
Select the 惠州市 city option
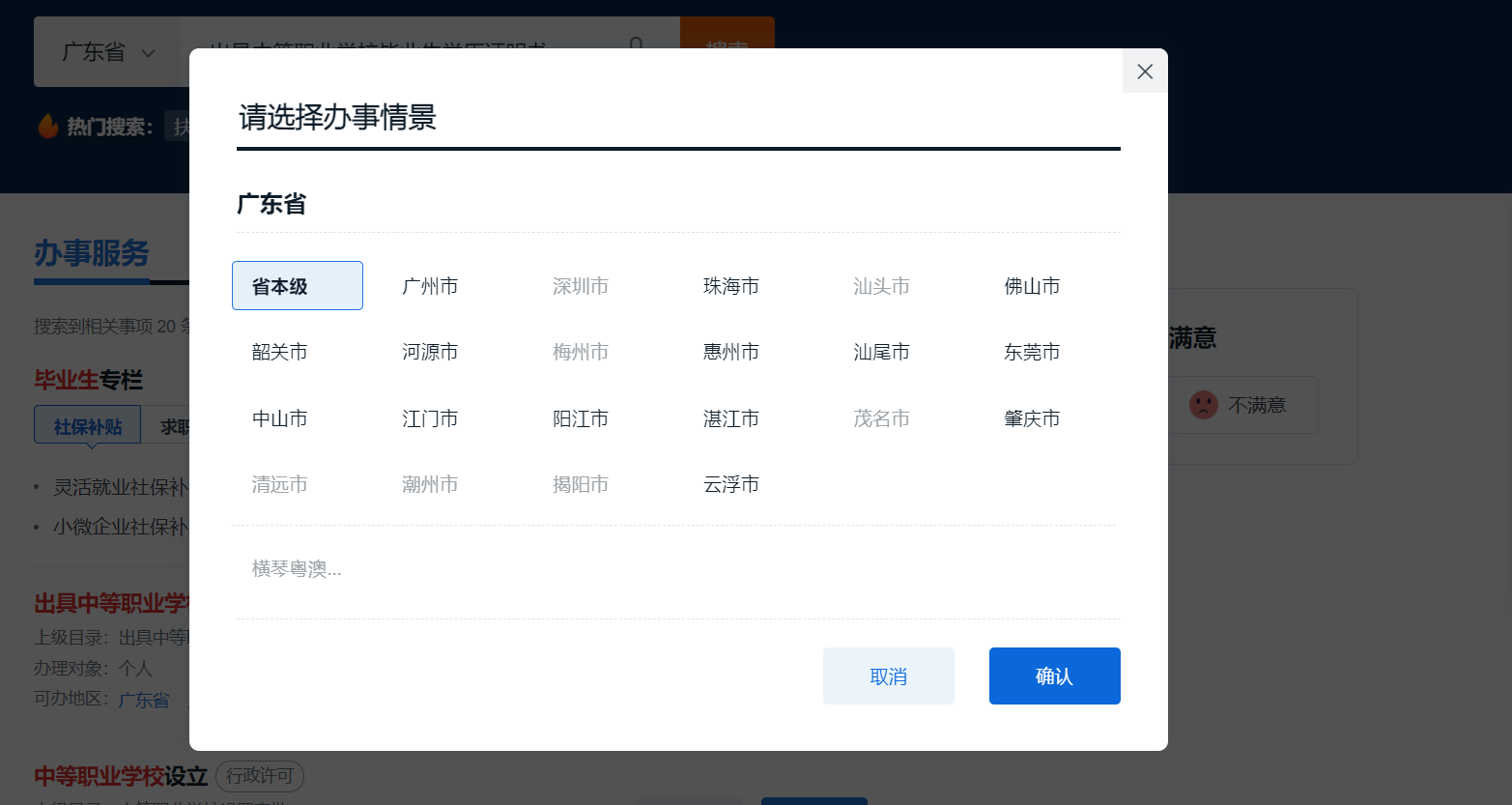730,352
